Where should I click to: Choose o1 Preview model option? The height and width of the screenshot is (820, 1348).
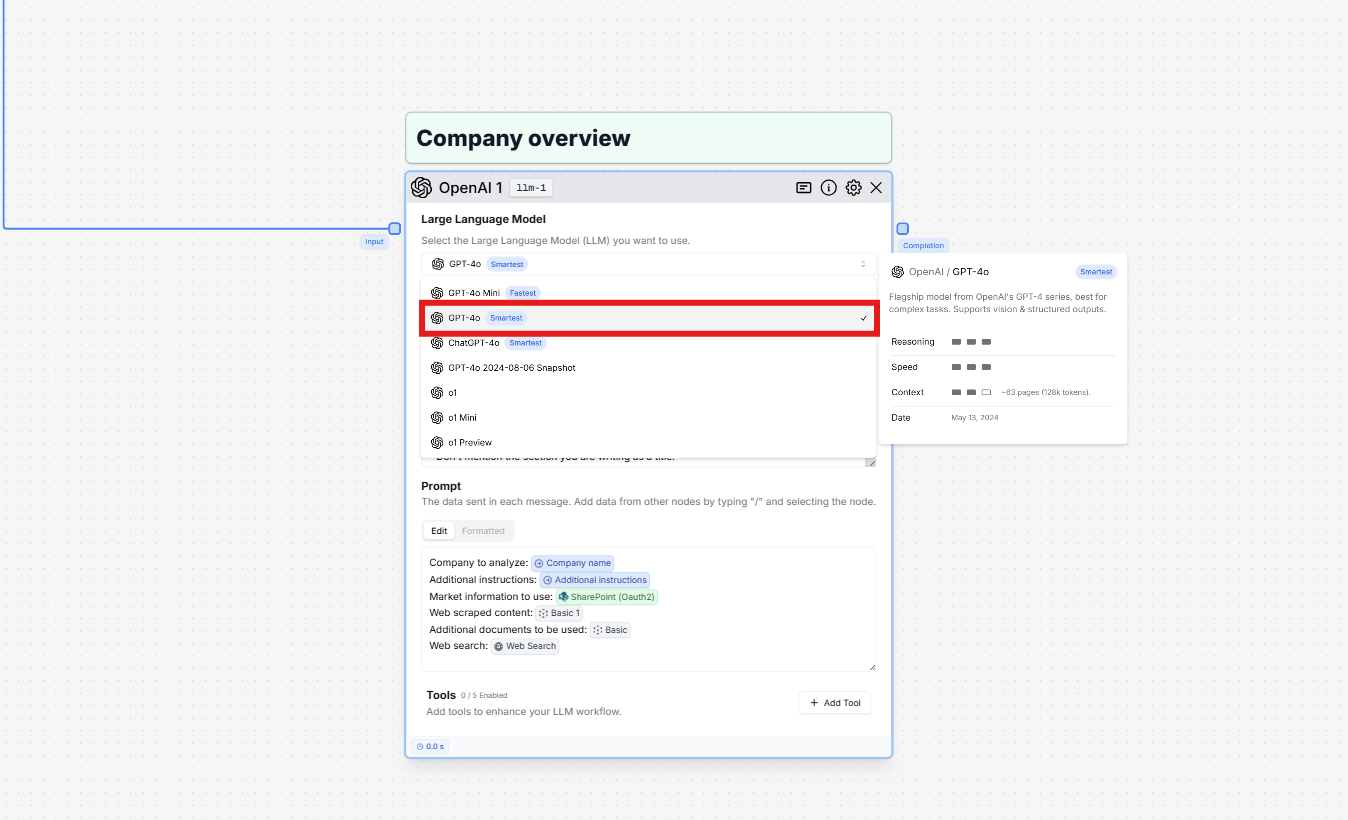648,442
